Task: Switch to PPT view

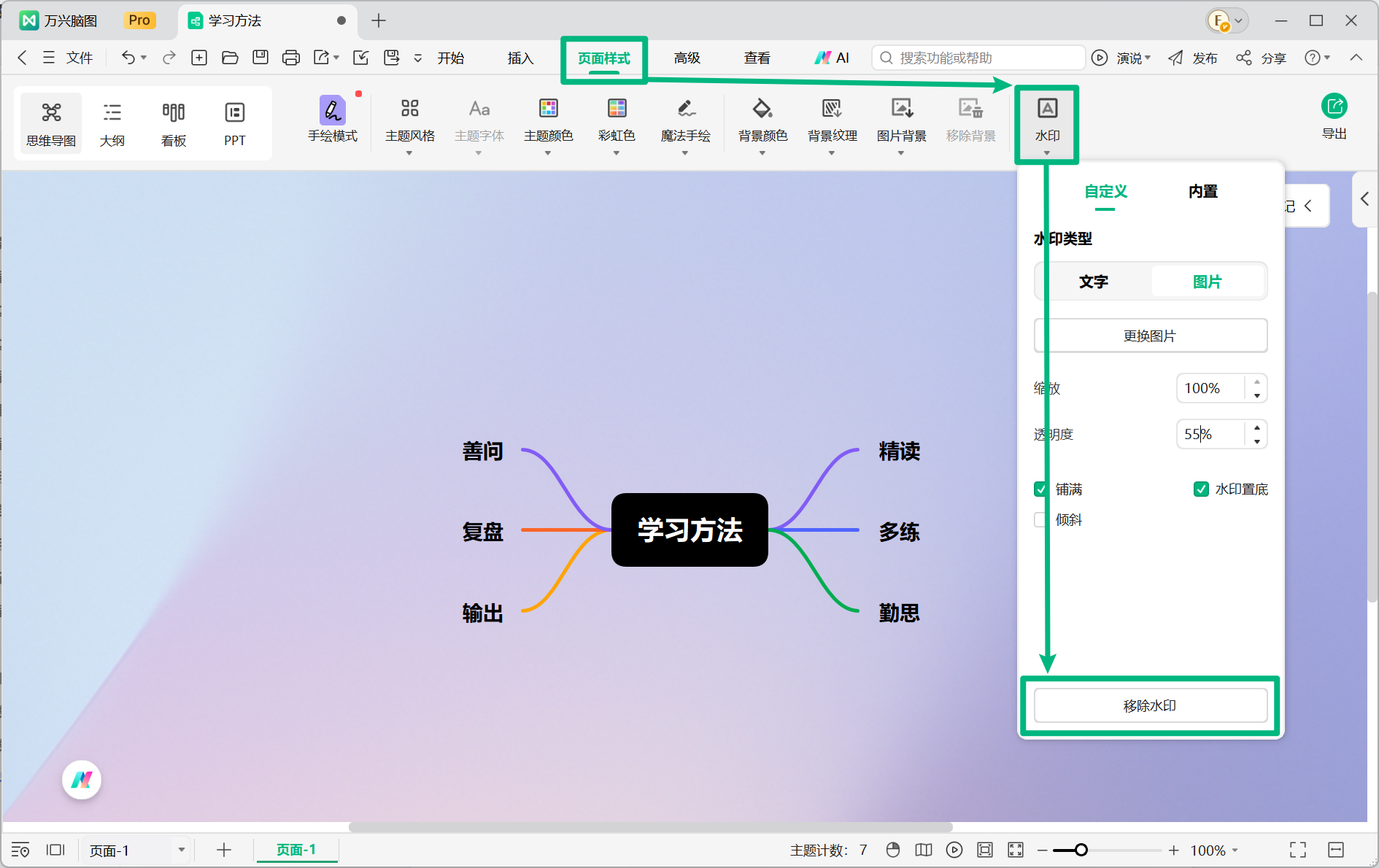Action: pos(235,124)
